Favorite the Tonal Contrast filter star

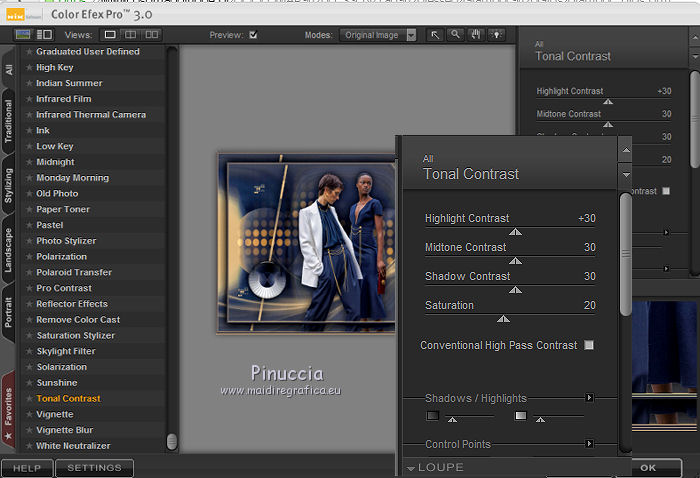click(x=29, y=399)
